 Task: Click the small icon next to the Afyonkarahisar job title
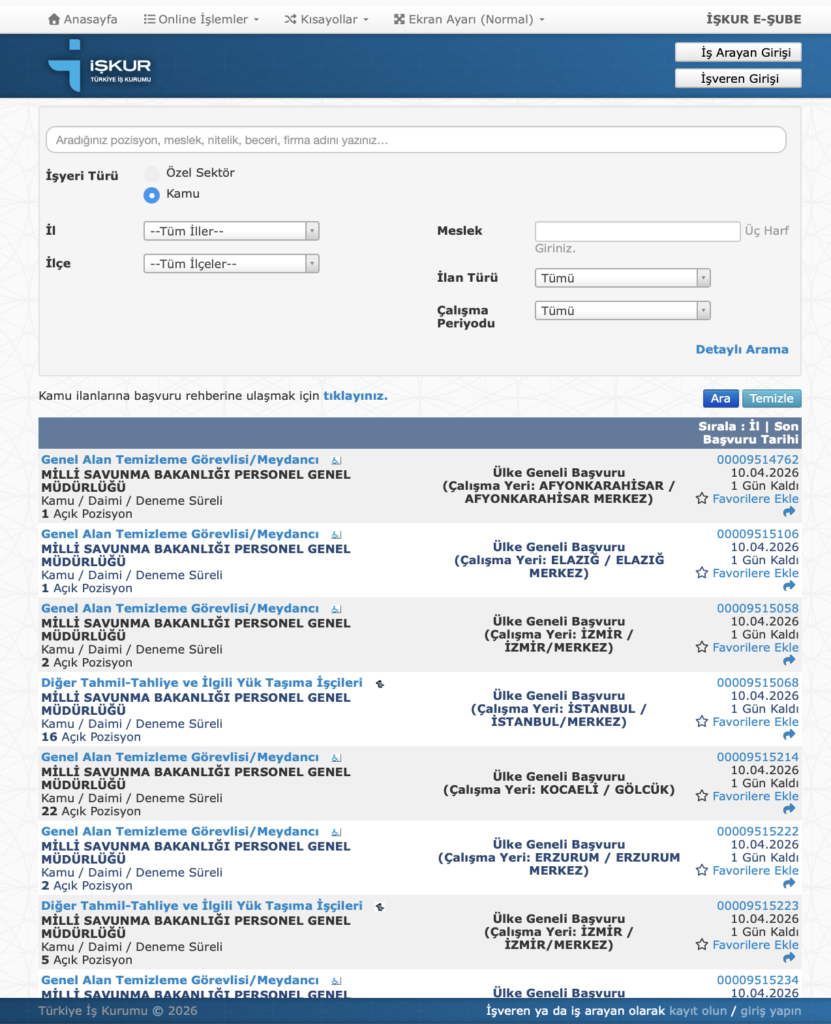pyautogui.click(x=336, y=460)
